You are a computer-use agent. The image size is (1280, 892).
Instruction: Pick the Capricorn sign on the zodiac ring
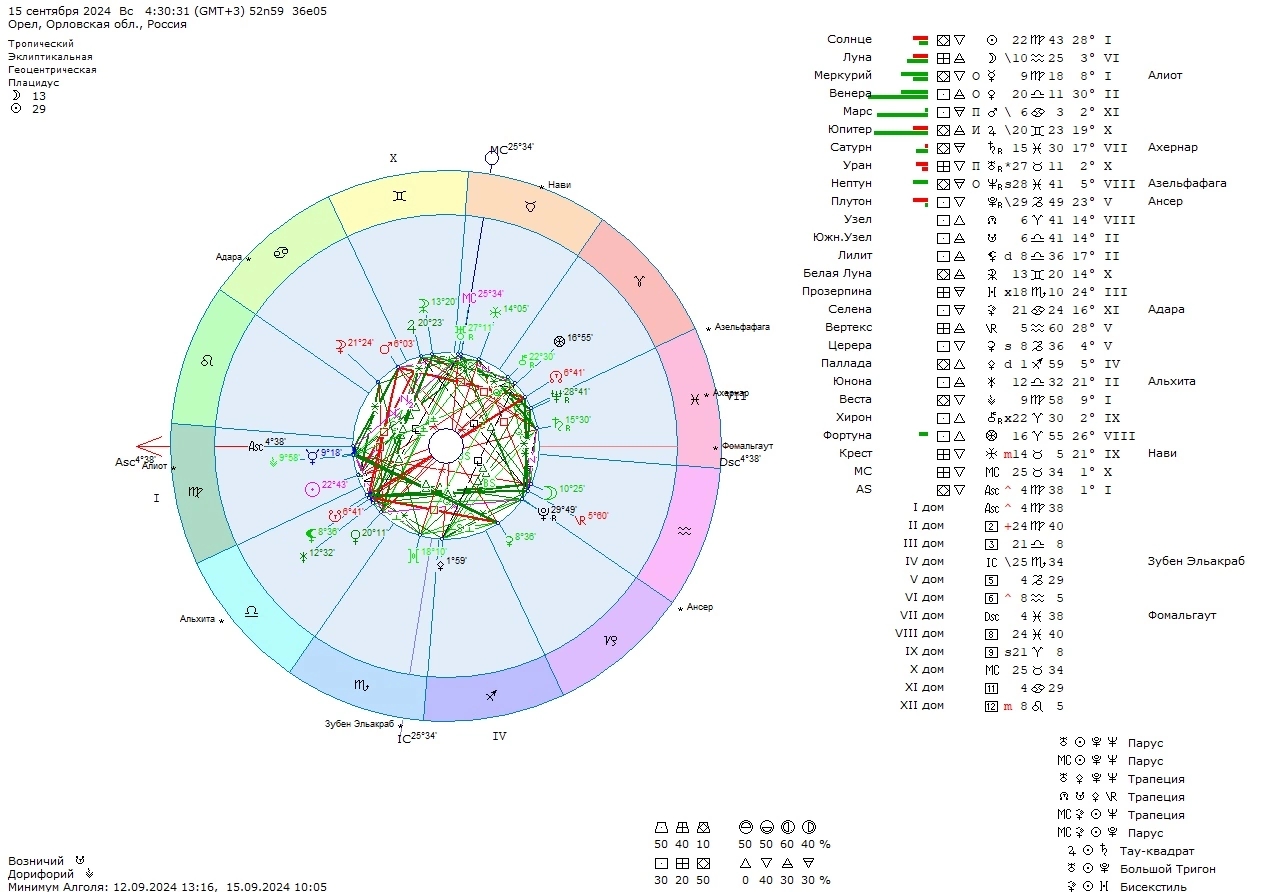[x=609, y=638]
